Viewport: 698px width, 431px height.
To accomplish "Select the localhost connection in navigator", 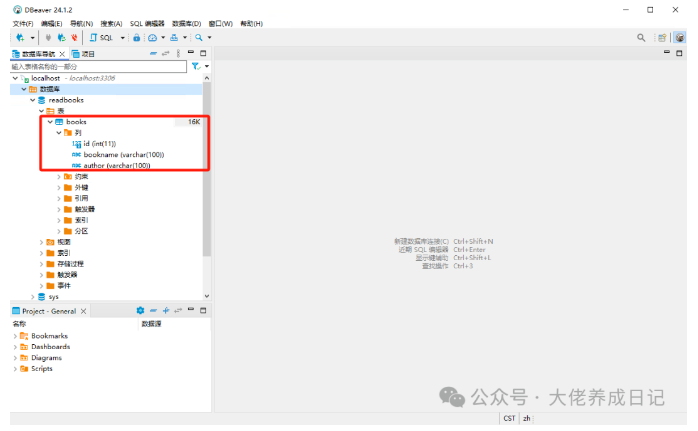I will click(x=45, y=78).
